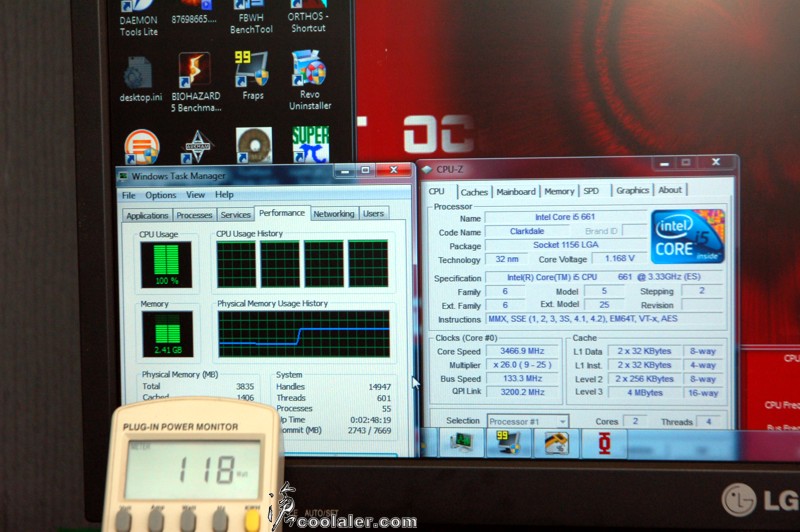Image resolution: width=800 pixels, height=532 pixels.
Task: Switch to the Applications tab
Action: 147,215
